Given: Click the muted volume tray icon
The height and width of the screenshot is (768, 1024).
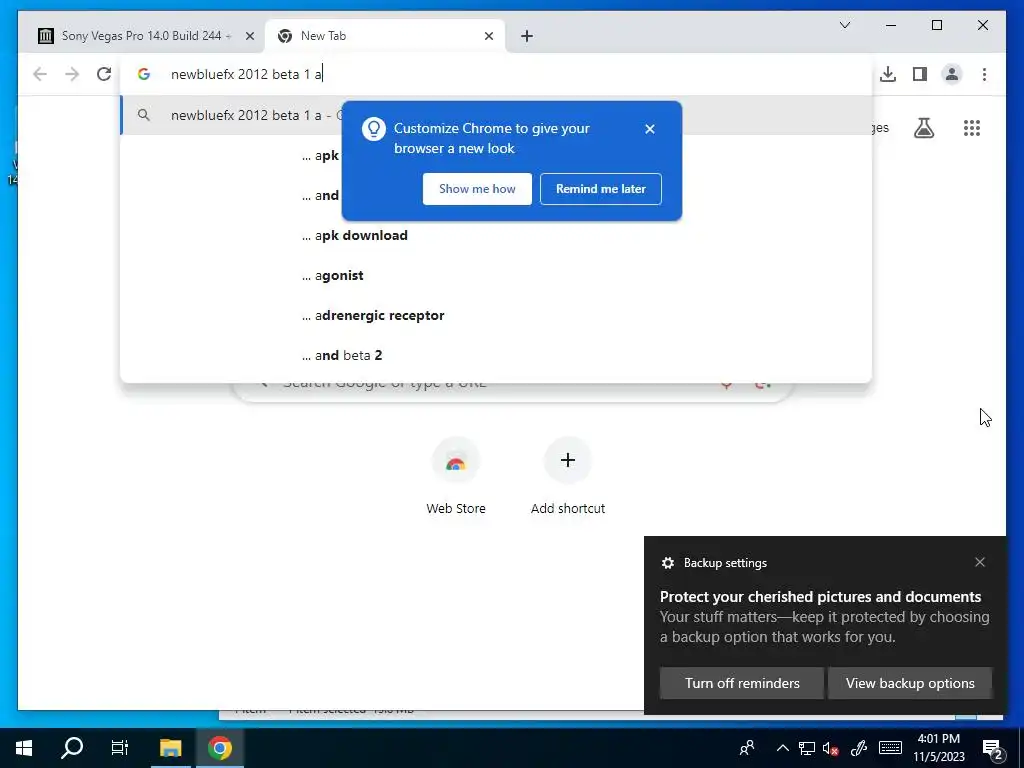Looking at the screenshot, I should 831,748.
